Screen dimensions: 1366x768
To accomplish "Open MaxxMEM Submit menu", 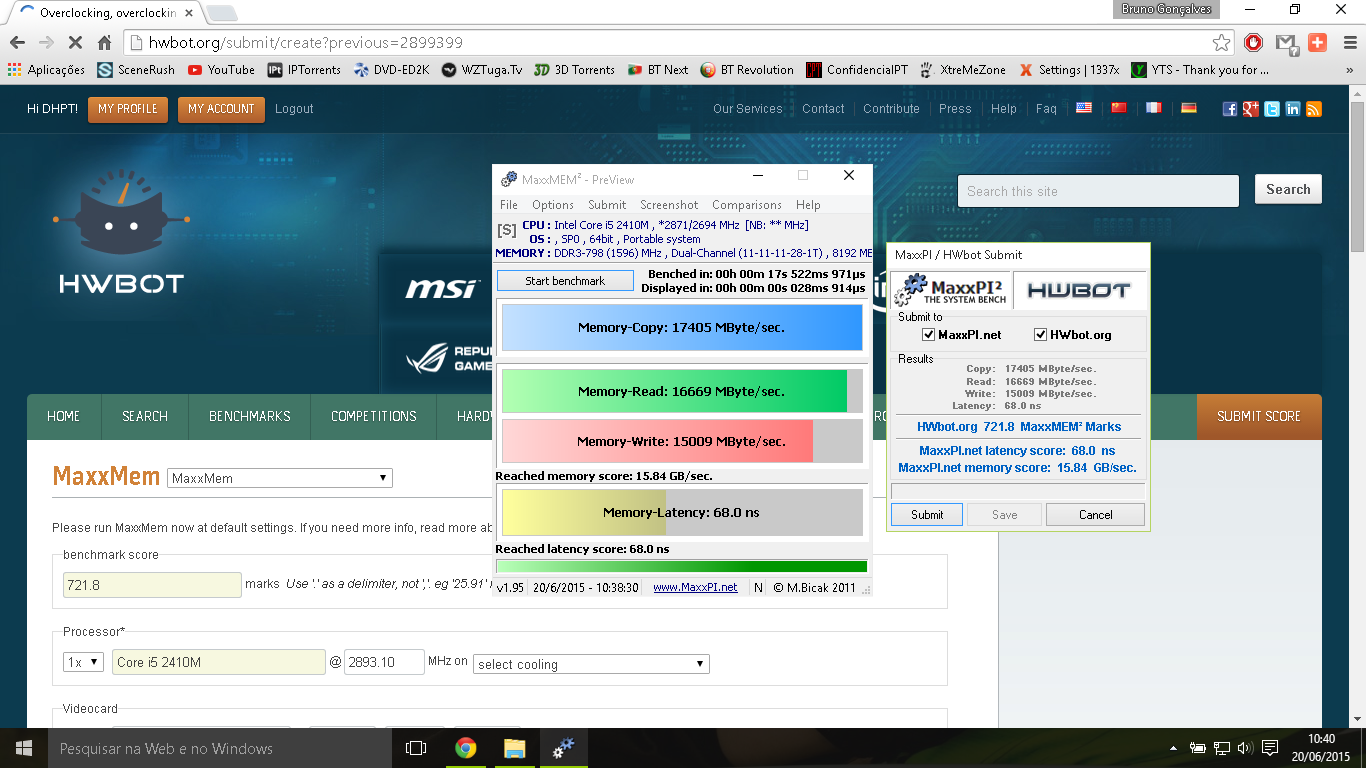I will point(607,205).
